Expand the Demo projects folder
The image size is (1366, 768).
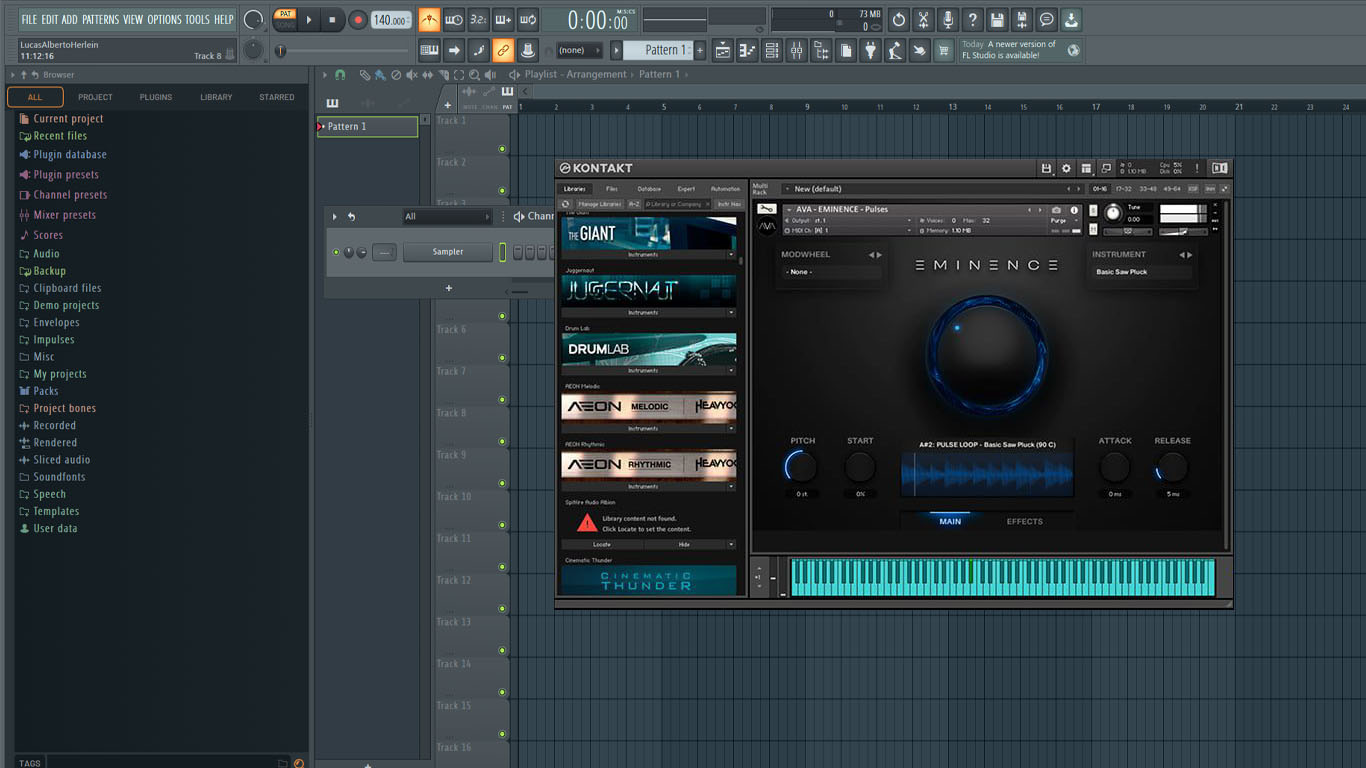(66, 305)
